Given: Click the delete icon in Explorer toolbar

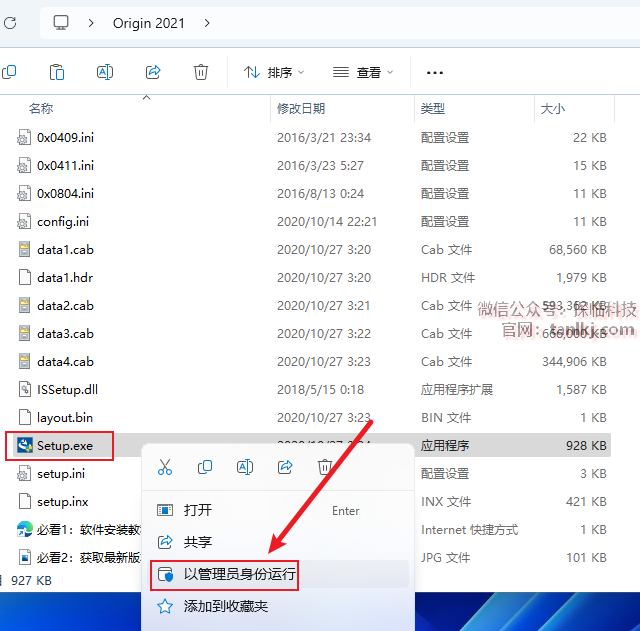Looking at the screenshot, I should click(201, 72).
